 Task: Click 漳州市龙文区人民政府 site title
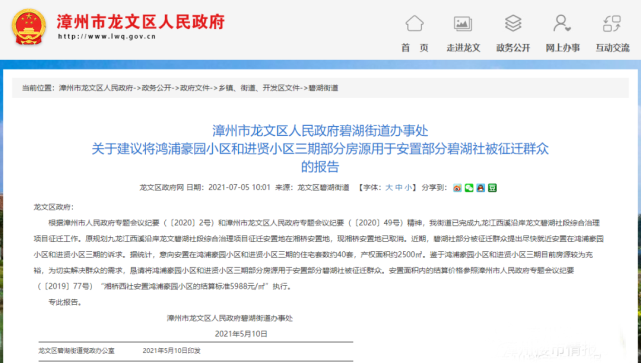coord(141,22)
